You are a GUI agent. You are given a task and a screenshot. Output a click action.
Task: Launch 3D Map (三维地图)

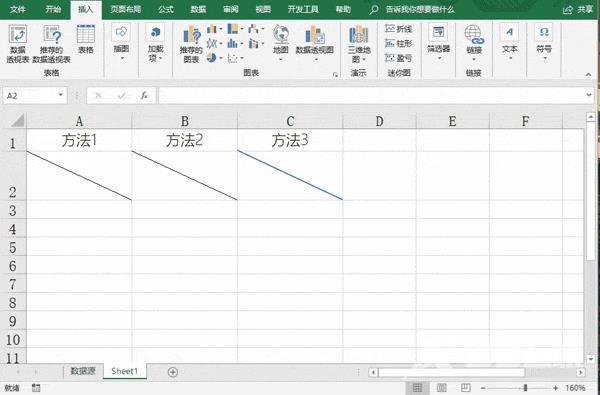(359, 44)
